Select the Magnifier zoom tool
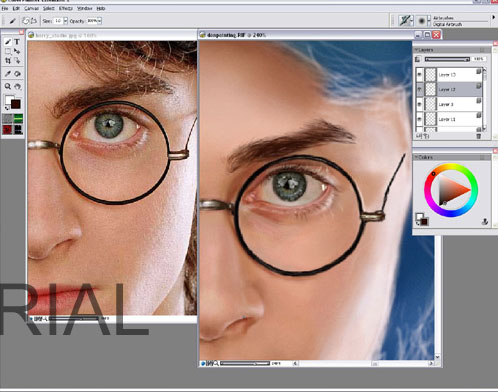The image size is (498, 392). click(8, 86)
